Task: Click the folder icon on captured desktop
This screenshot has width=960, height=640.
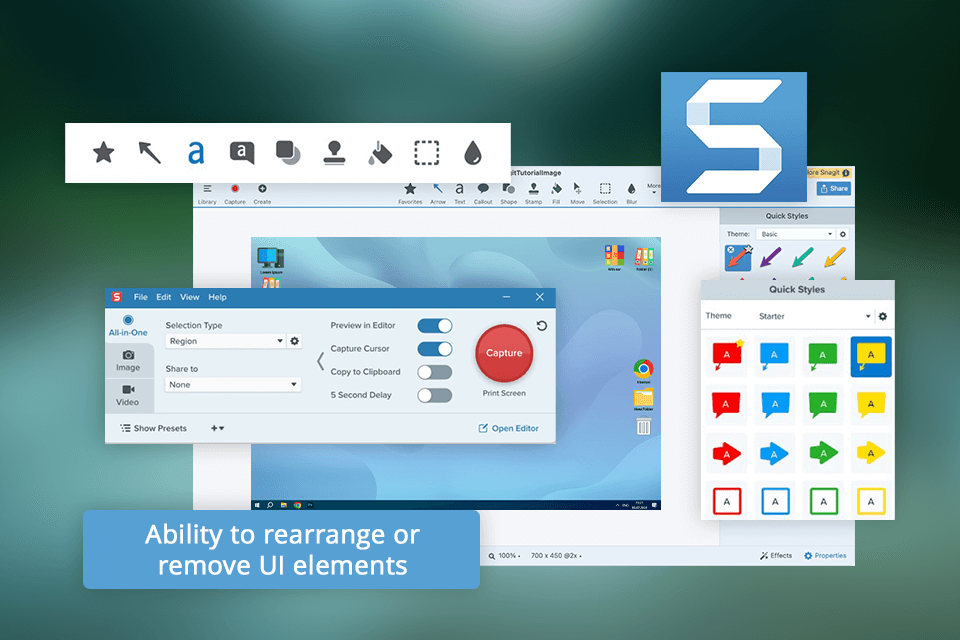Action: point(643,398)
